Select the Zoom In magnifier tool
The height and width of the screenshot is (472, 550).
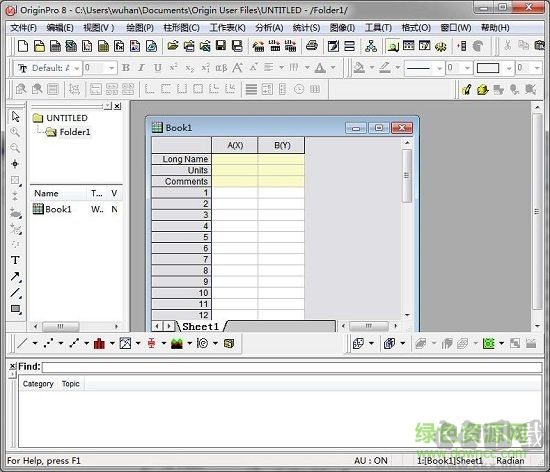point(15,132)
